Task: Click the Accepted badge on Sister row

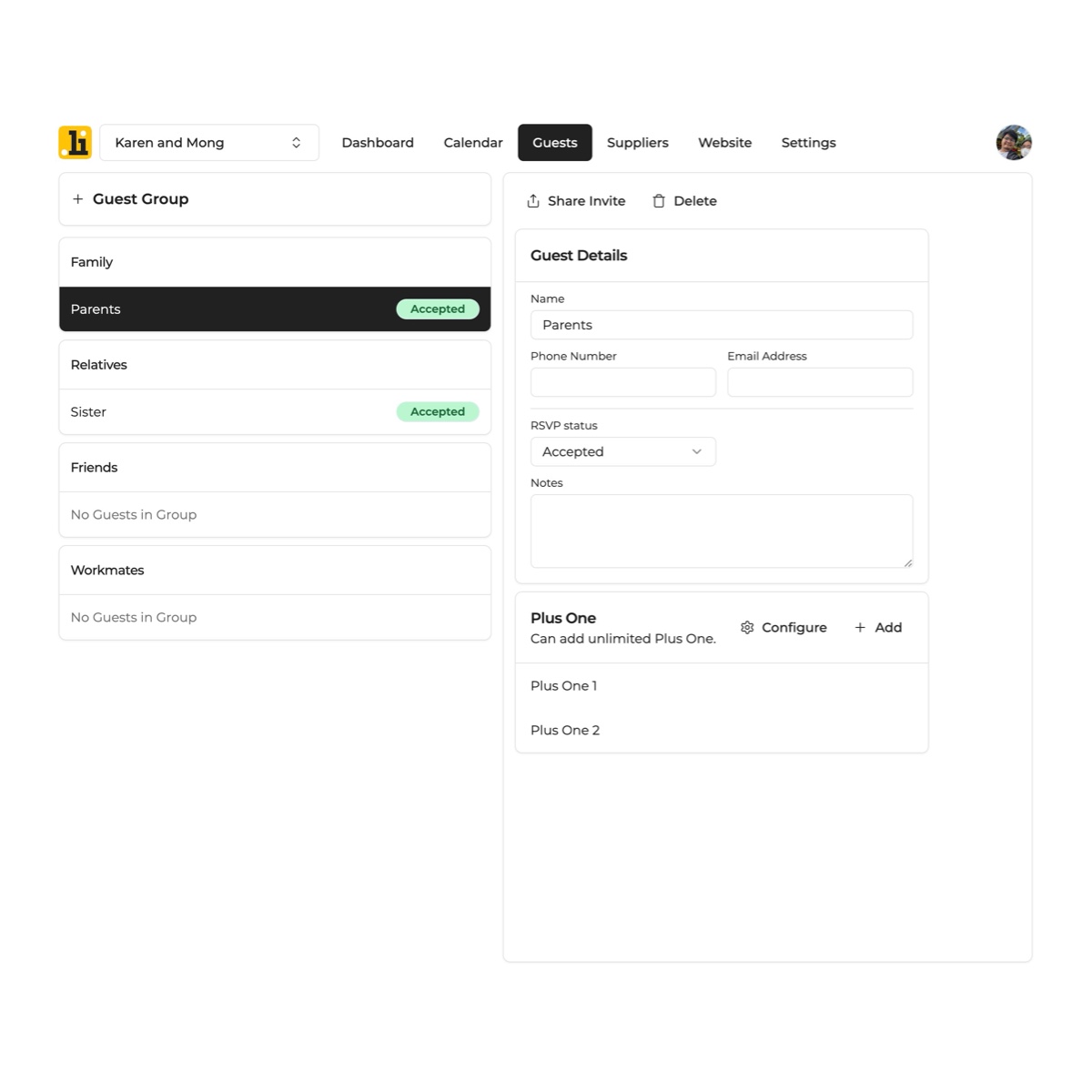Action: (x=438, y=412)
